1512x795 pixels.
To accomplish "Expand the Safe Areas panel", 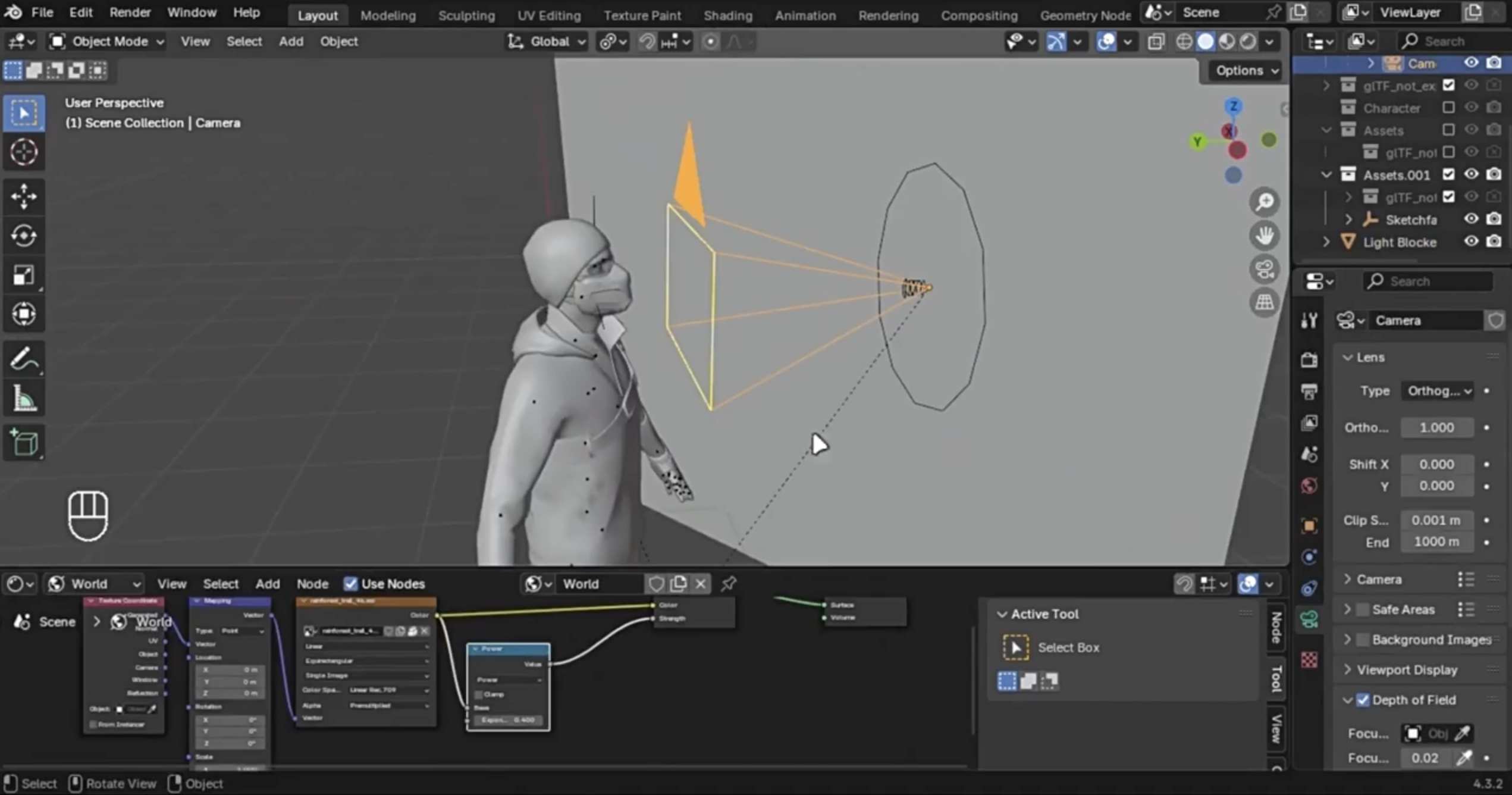I will (x=1348, y=609).
